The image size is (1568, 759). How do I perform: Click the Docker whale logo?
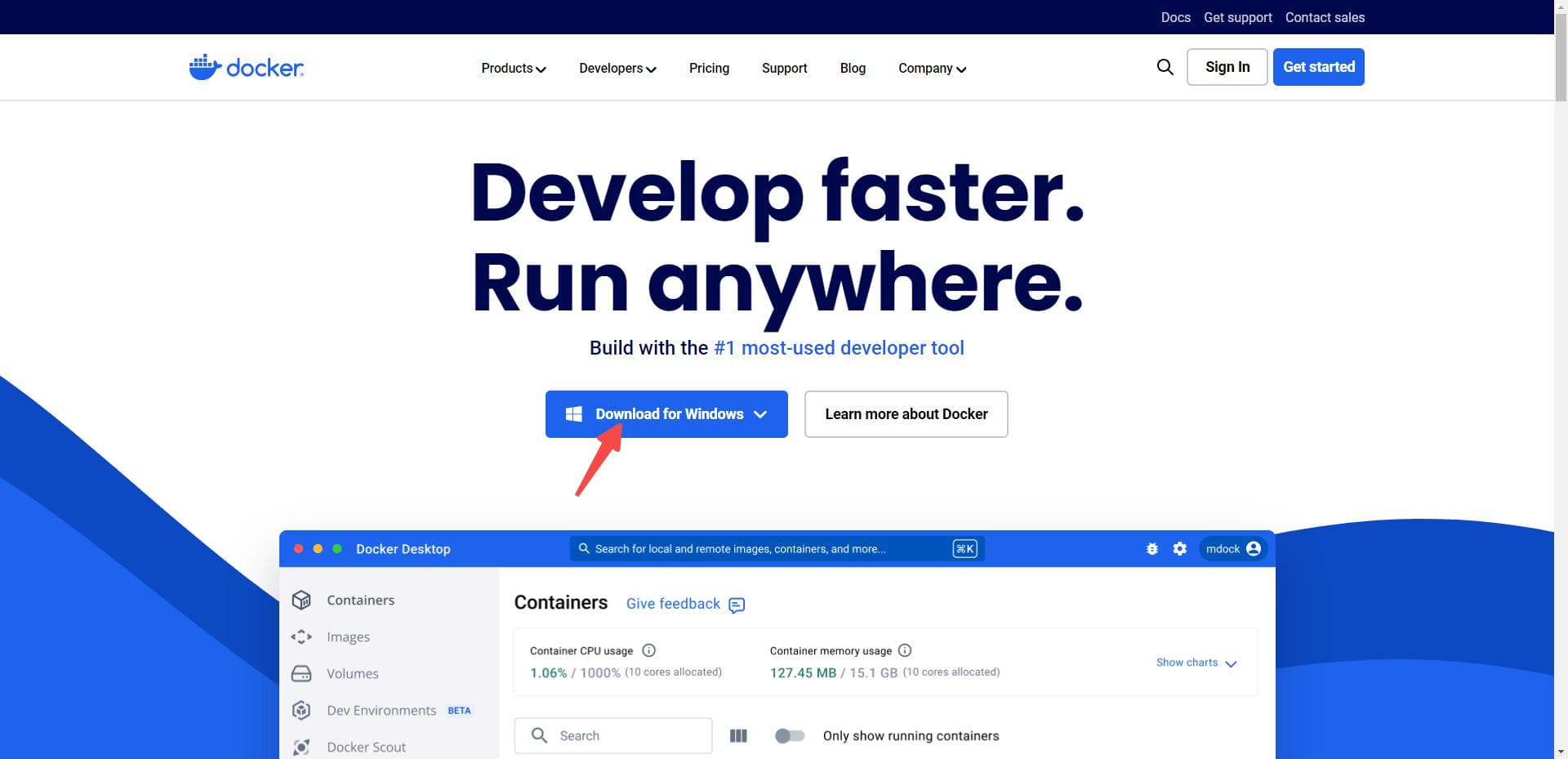246,67
